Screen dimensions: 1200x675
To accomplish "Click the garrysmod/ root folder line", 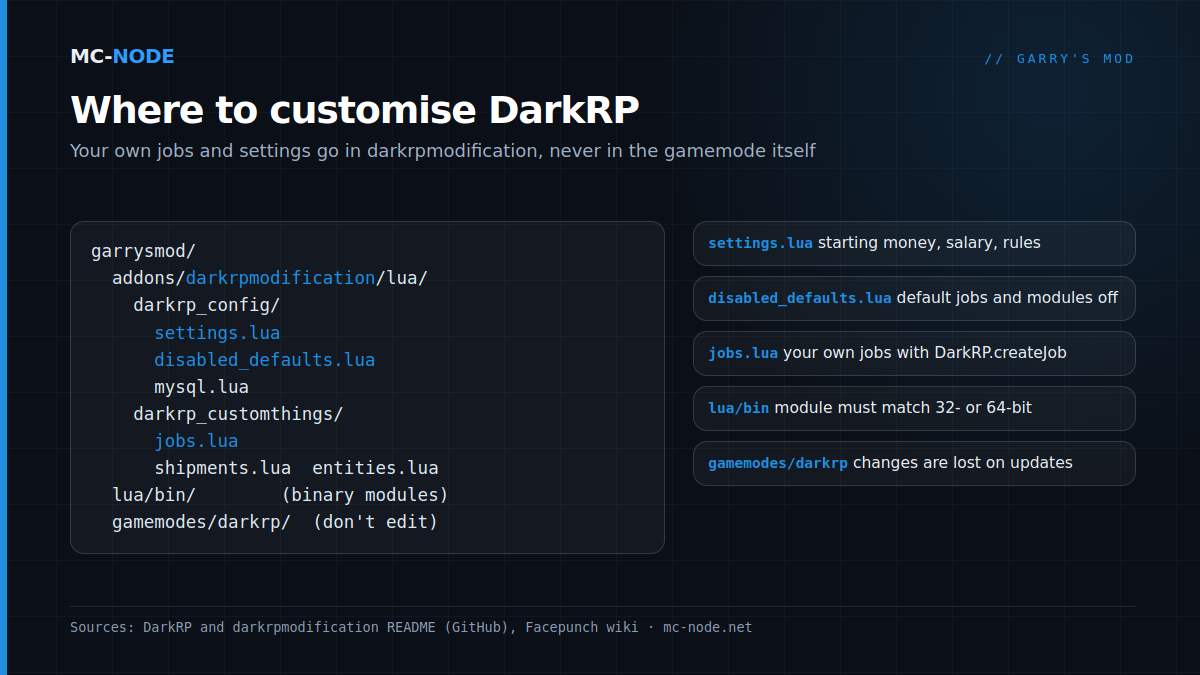I will (x=143, y=251).
